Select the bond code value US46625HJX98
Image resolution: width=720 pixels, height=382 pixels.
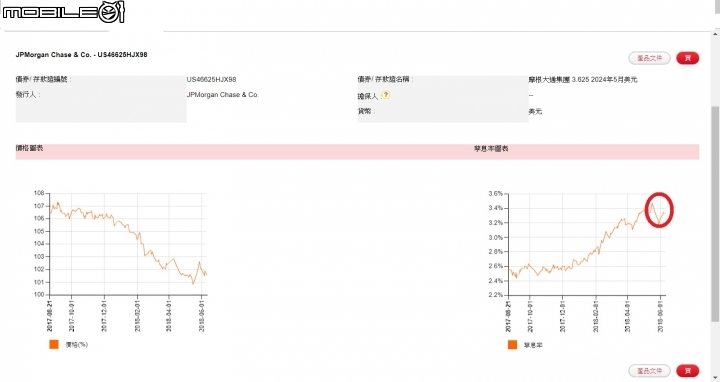211,79
